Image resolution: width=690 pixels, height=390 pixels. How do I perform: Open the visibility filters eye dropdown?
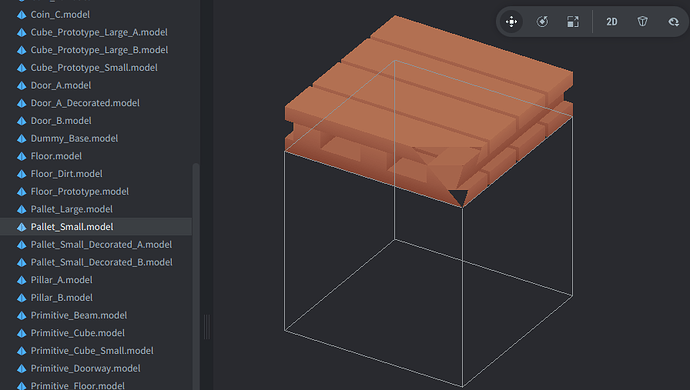(x=673, y=22)
